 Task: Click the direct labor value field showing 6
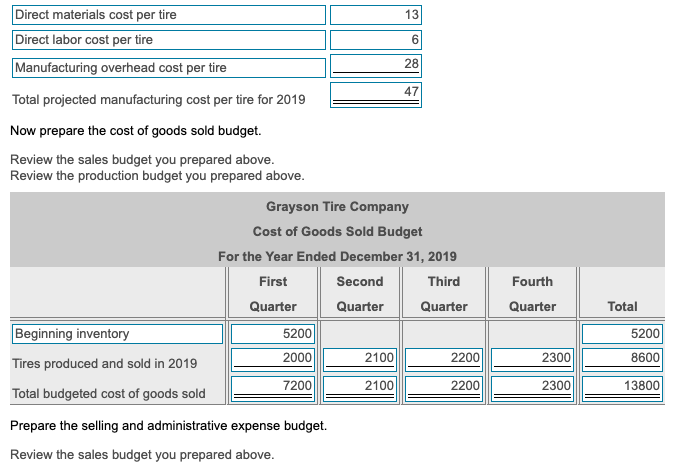[376, 40]
